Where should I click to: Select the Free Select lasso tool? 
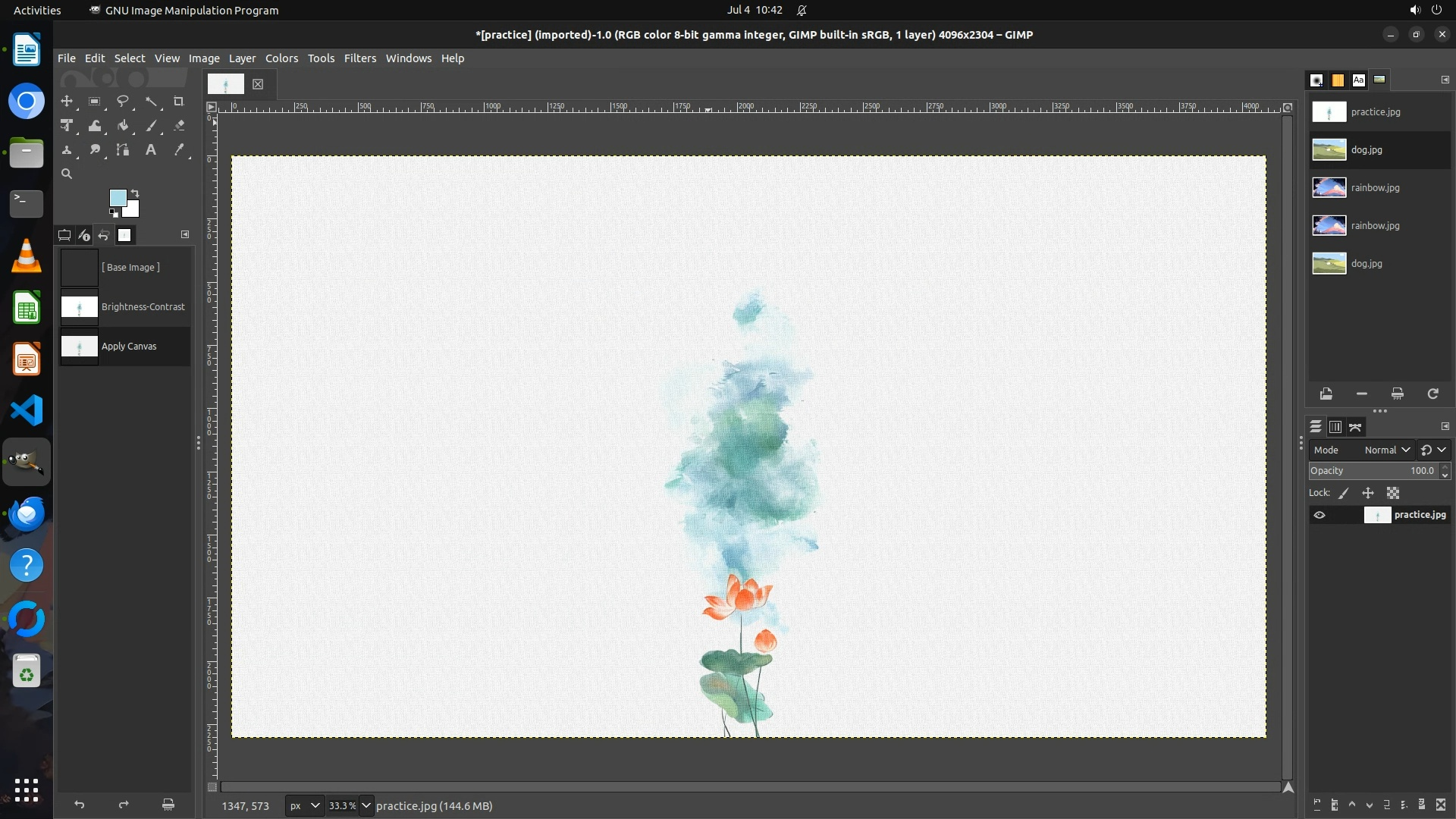click(x=123, y=102)
